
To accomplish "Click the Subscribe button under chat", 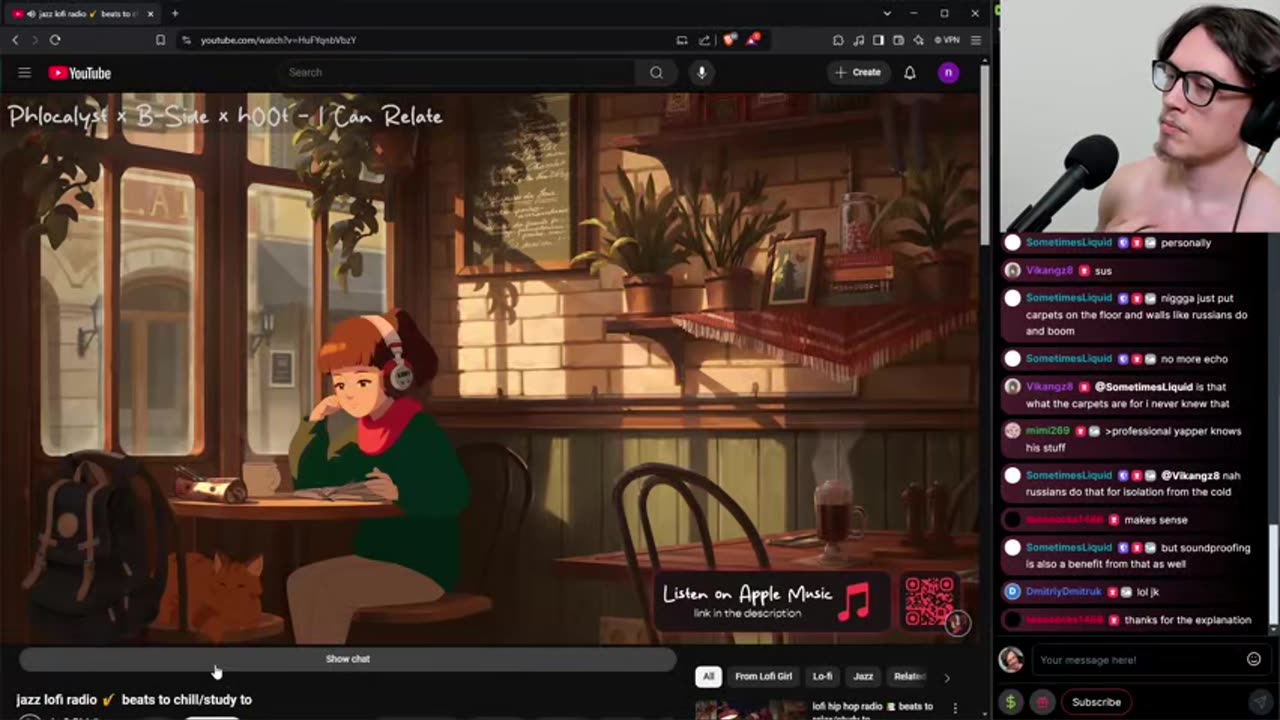I will [1096, 702].
